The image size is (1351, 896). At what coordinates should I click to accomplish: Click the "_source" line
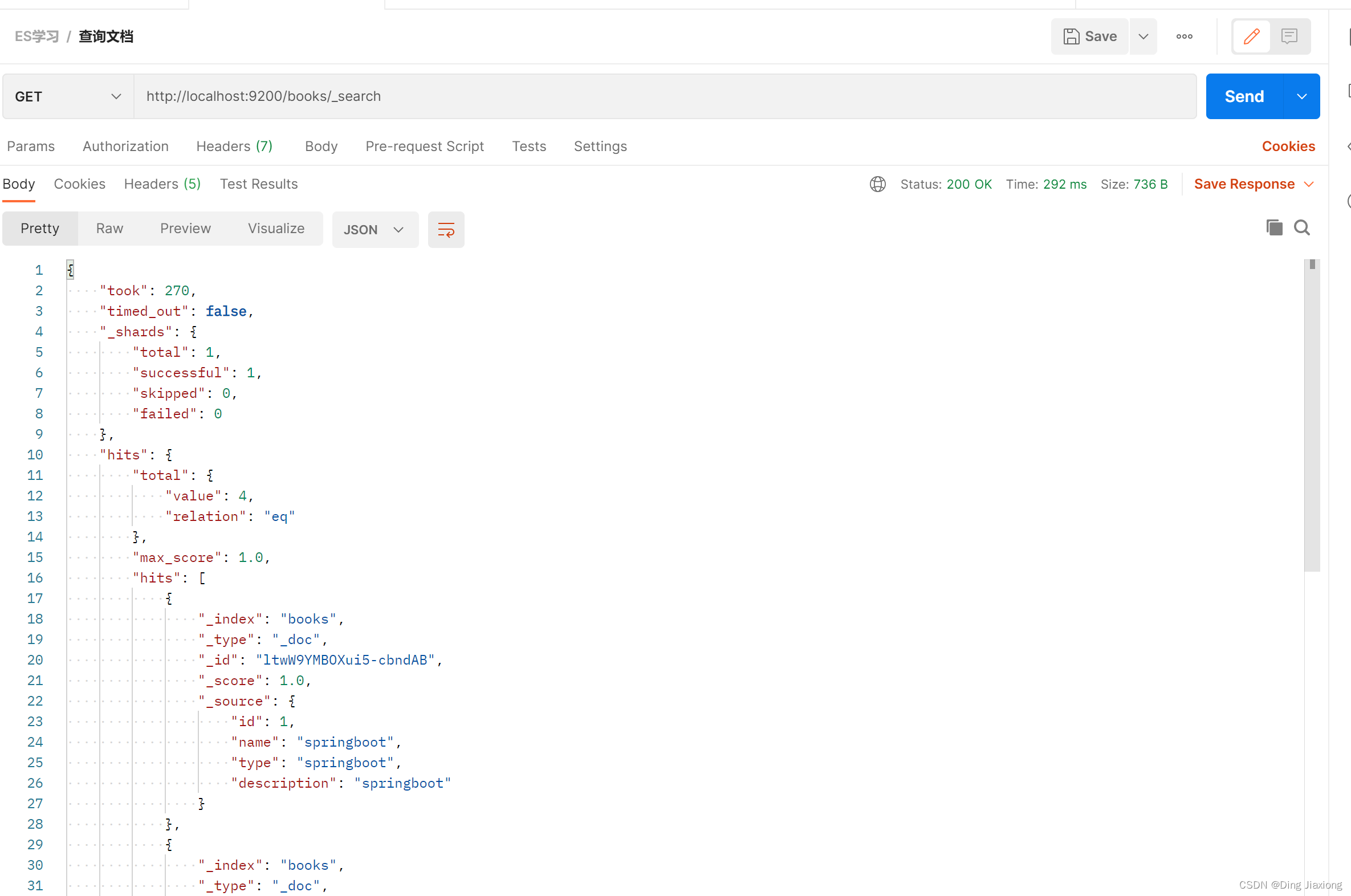pyautogui.click(x=247, y=701)
